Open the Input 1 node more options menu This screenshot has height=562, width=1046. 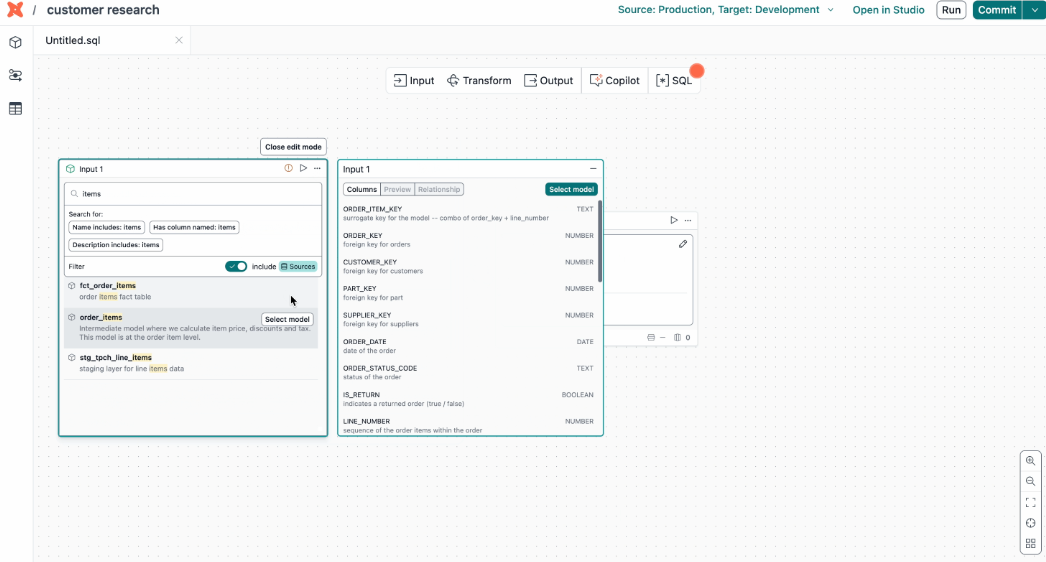click(318, 169)
